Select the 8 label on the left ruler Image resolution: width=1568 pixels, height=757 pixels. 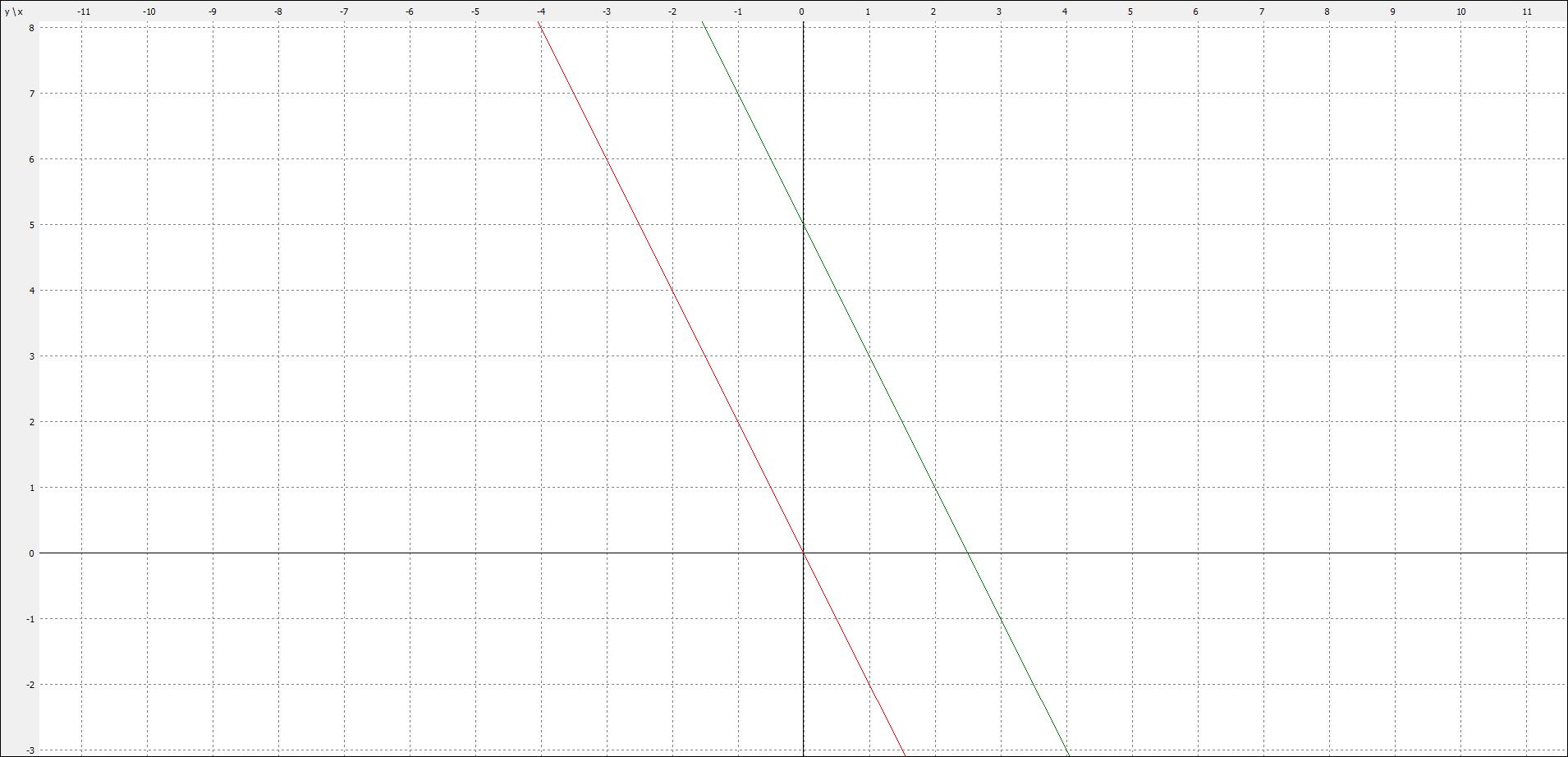point(32,28)
